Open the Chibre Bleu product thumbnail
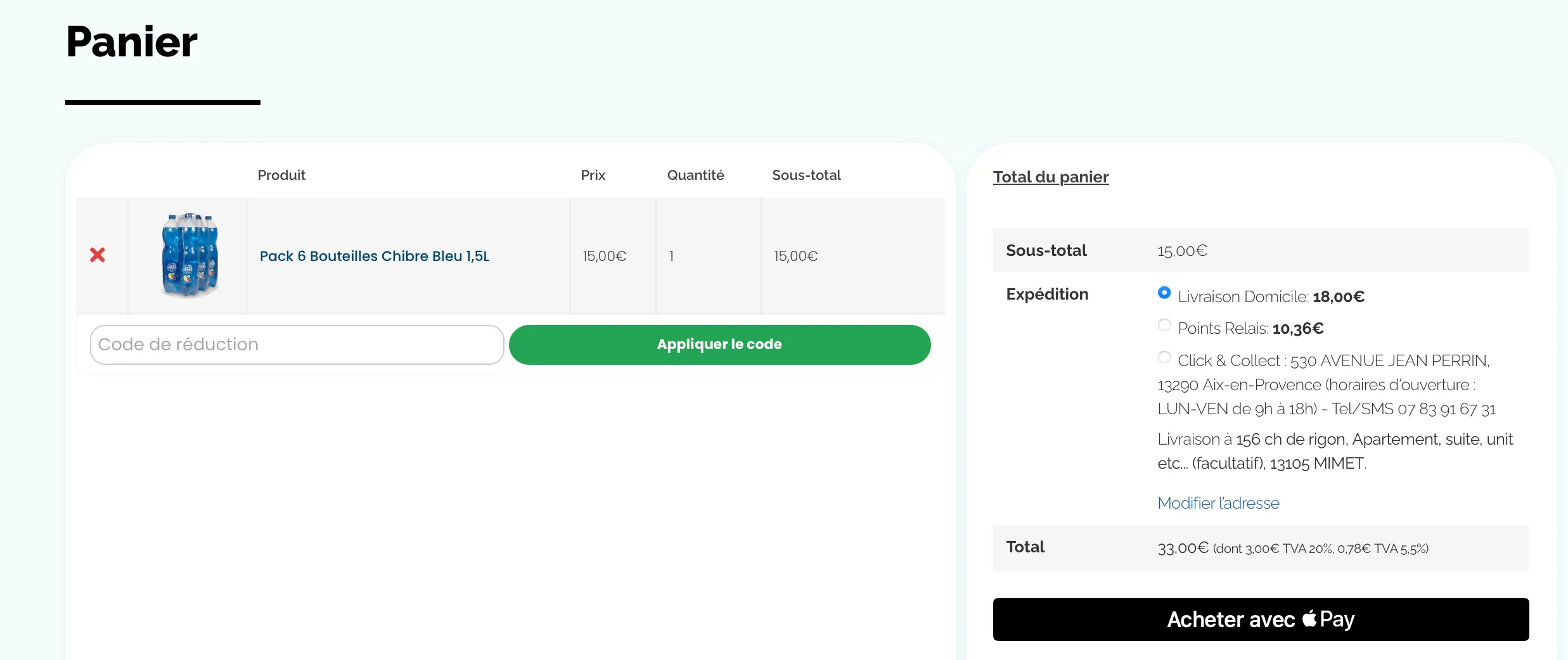This screenshot has height=660, width=1568. 190,255
